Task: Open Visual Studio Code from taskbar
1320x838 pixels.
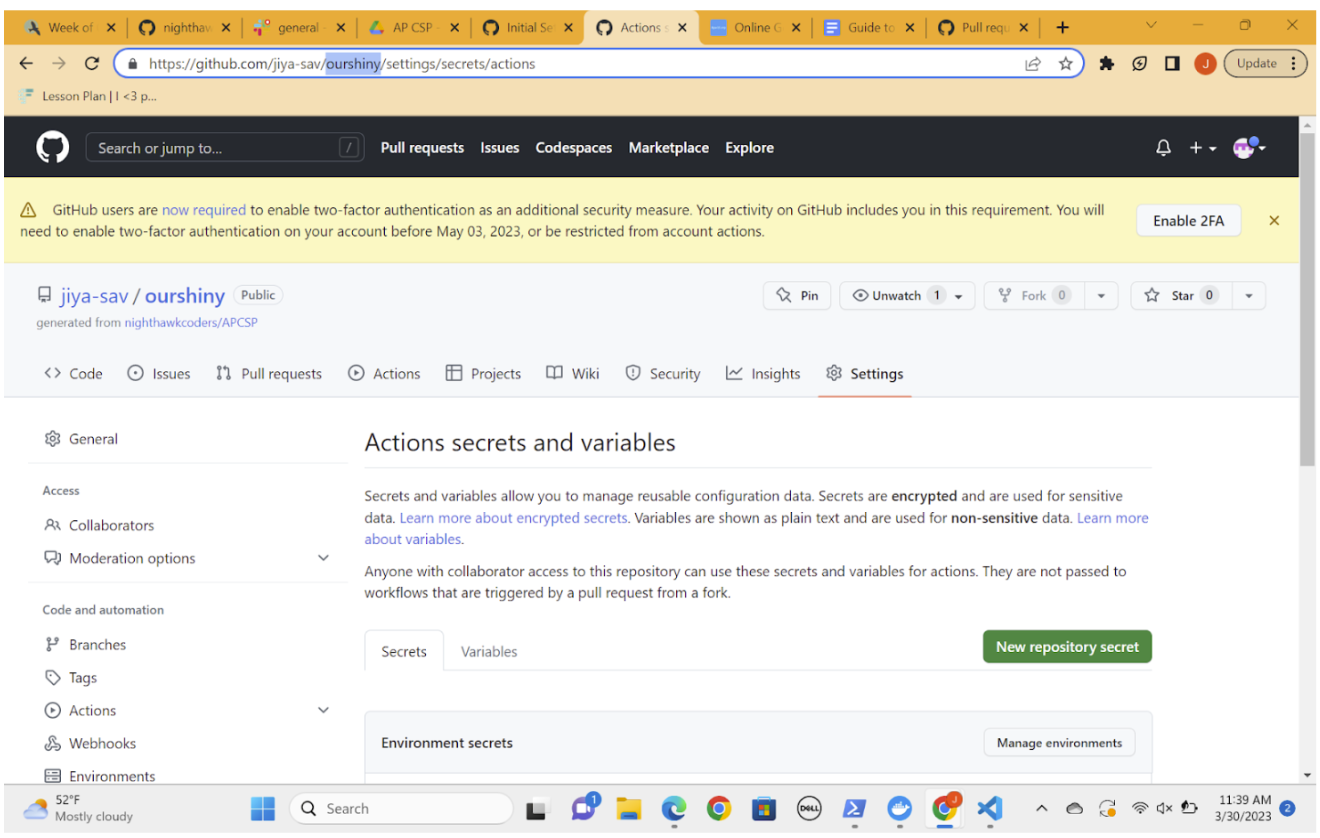Action: [989, 809]
